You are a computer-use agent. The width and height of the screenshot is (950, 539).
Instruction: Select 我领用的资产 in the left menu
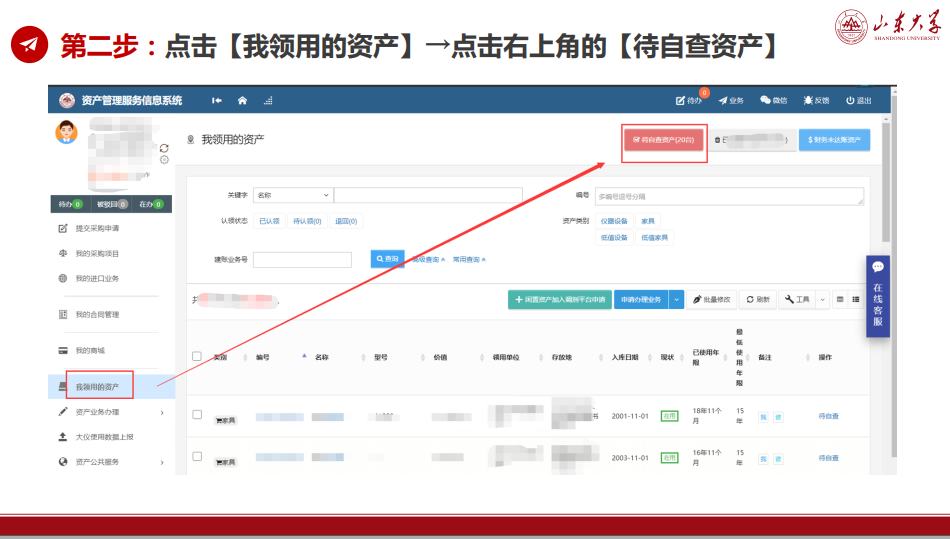point(98,386)
